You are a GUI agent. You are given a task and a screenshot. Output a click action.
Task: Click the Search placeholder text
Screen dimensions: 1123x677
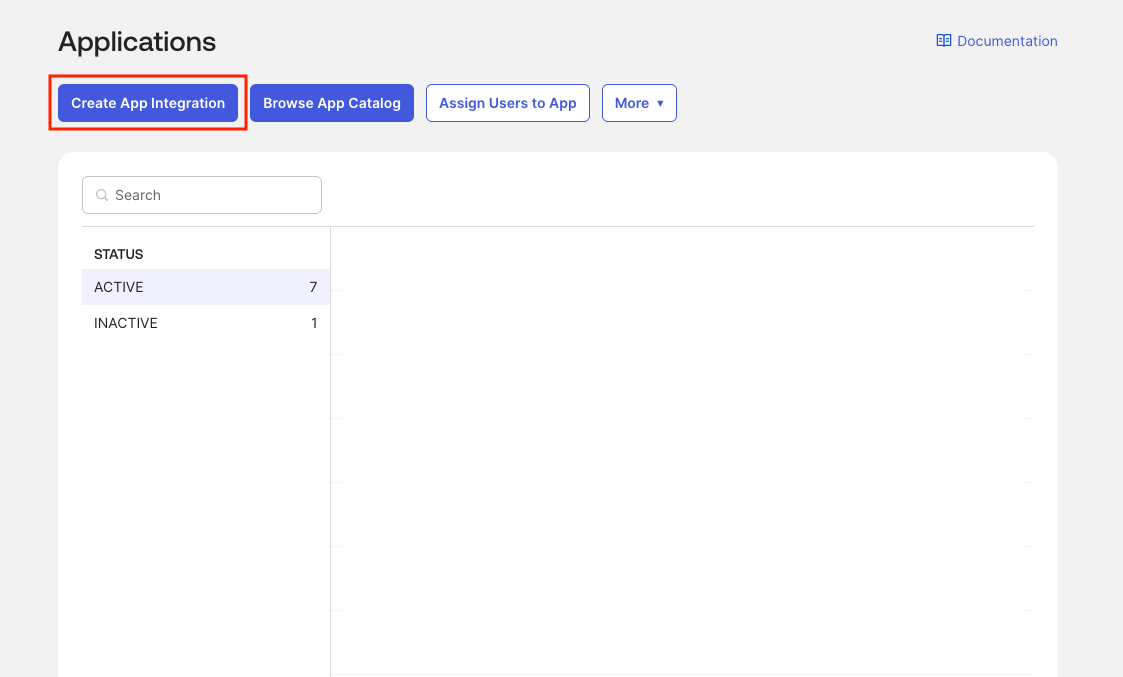pyautogui.click(x=138, y=195)
